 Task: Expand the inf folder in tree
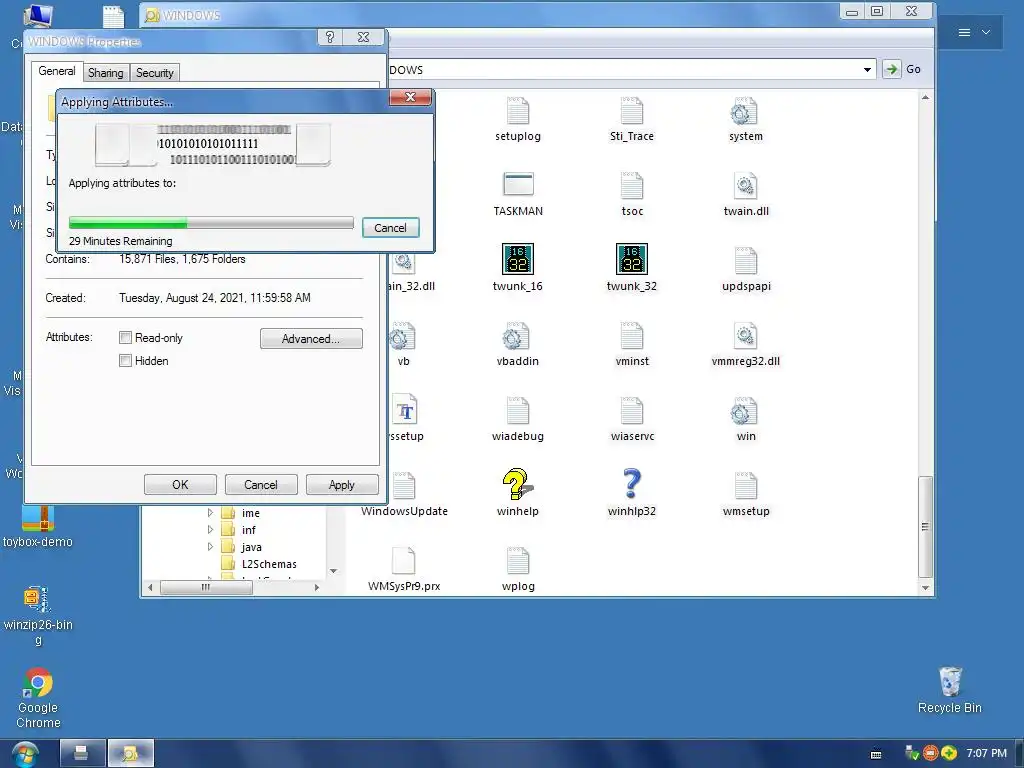pos(210,530)
